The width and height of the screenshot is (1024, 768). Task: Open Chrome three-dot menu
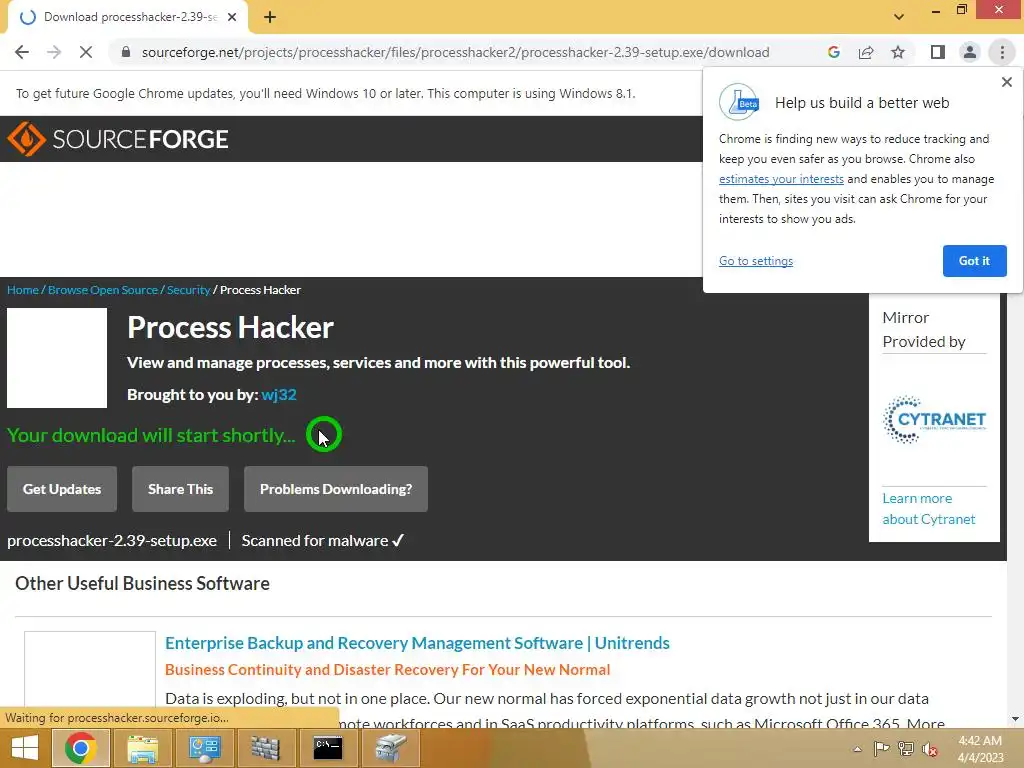[x=1002, y=52]
